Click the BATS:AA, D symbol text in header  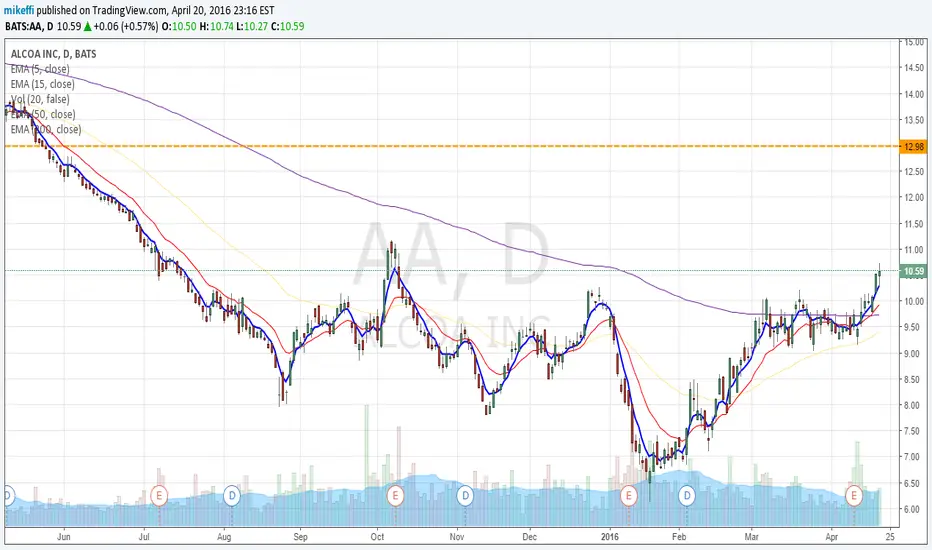tap(29, 26)
